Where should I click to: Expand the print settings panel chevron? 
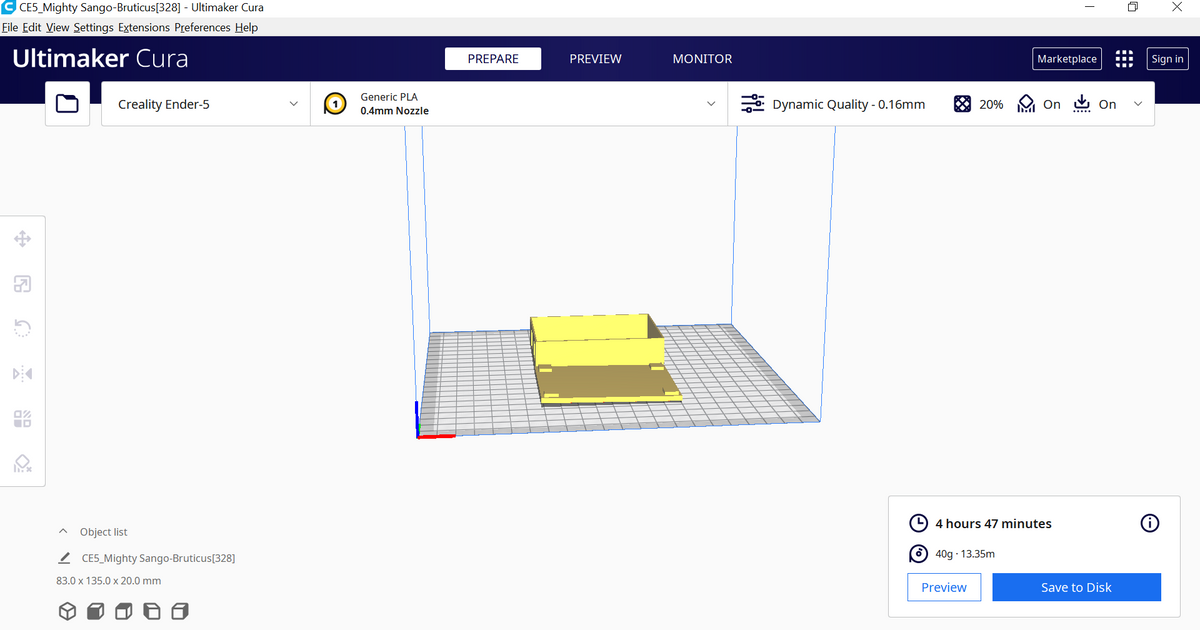[x=1138, y=104]
